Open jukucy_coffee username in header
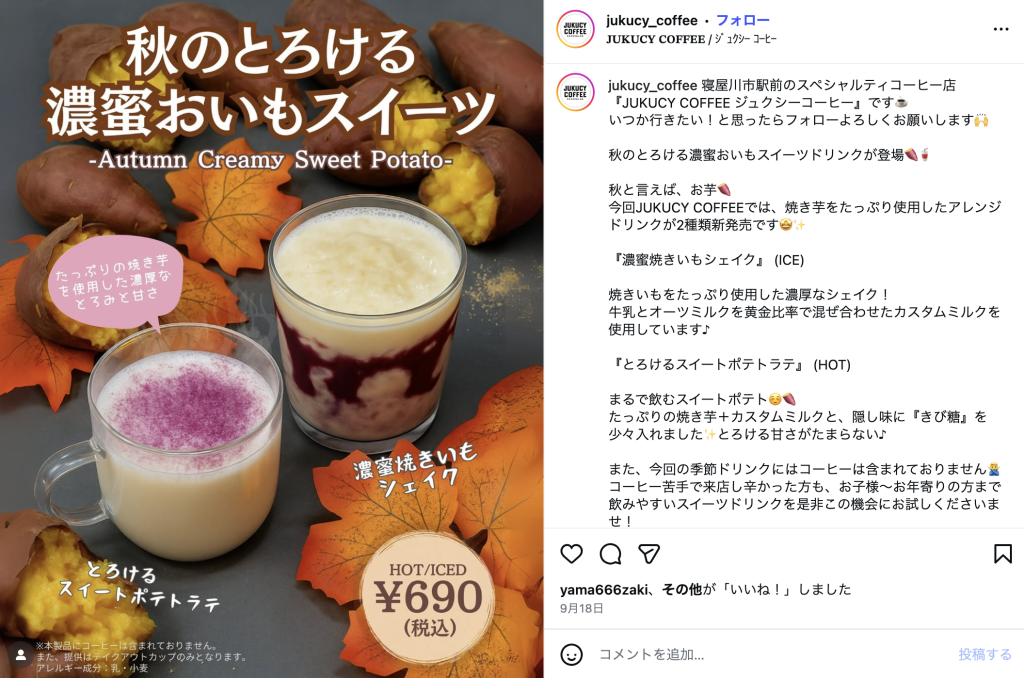This screenshot has width=1024, height=678. pyautogui.click(x=651, y=21)
